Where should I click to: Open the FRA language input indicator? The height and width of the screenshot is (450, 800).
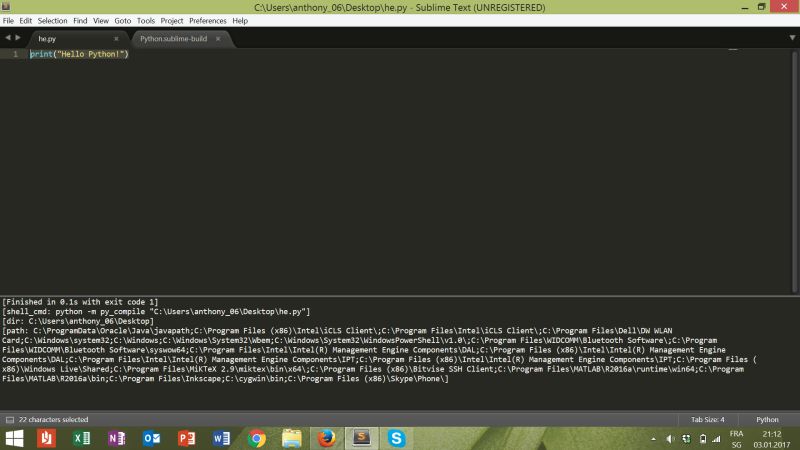(x=736, y=439)
